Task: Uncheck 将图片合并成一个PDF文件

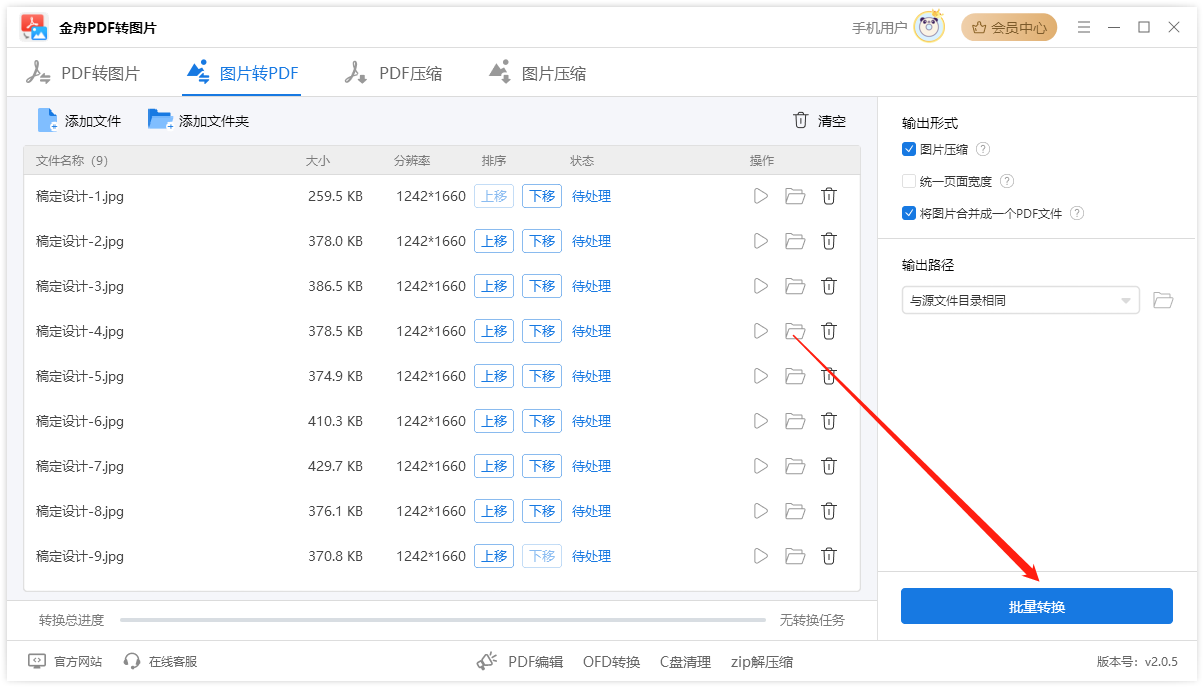Action: pyautogui.click(x=908, y=213)
